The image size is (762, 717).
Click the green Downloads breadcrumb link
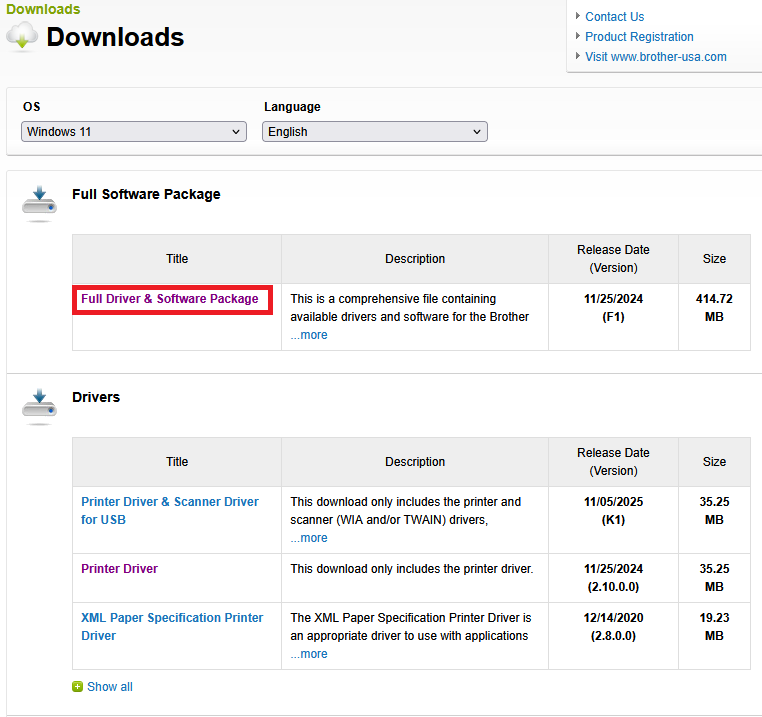(43, 9)
